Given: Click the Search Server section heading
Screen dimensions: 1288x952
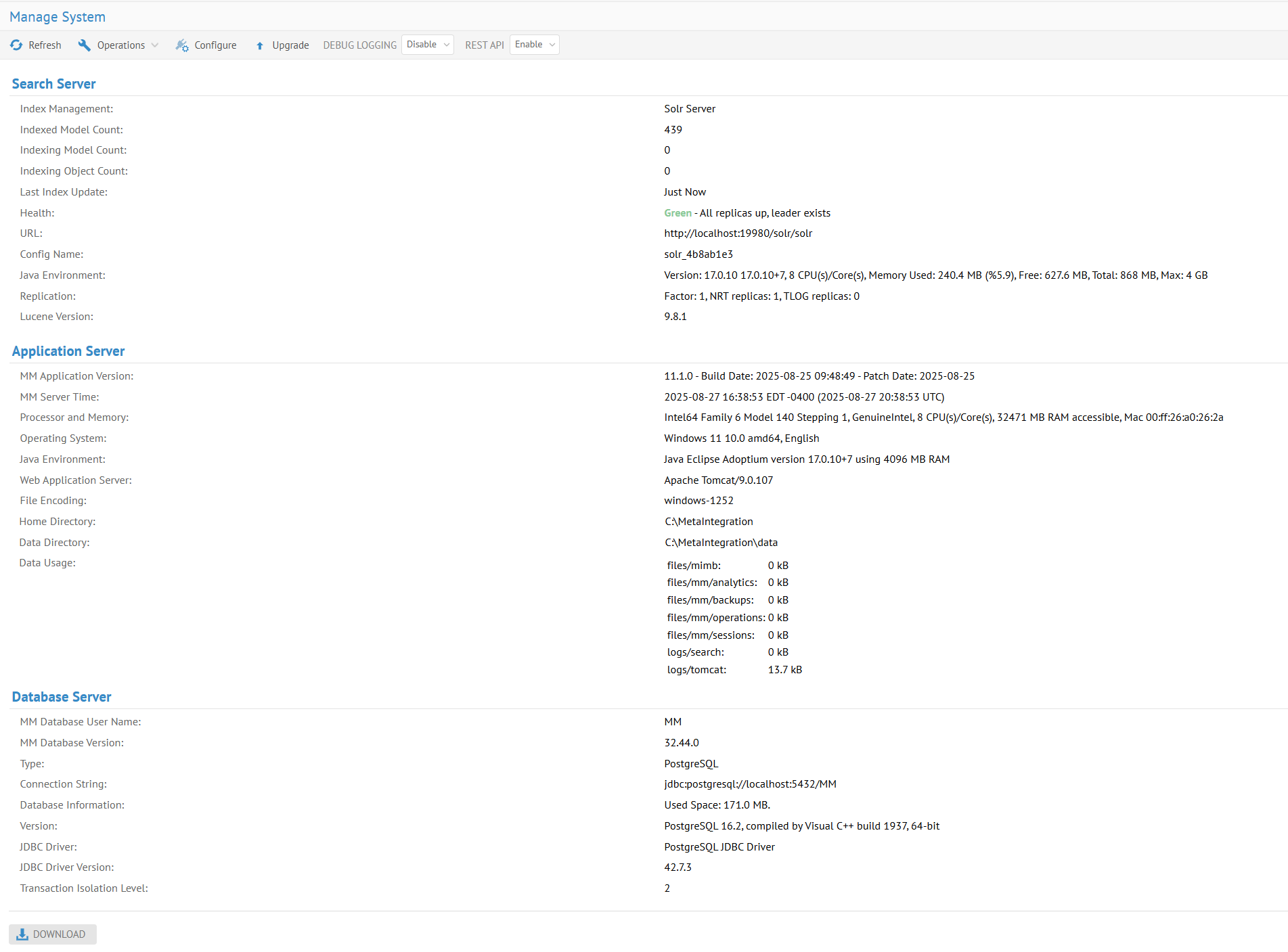Looking at the screenshot, I should (53, 84).
